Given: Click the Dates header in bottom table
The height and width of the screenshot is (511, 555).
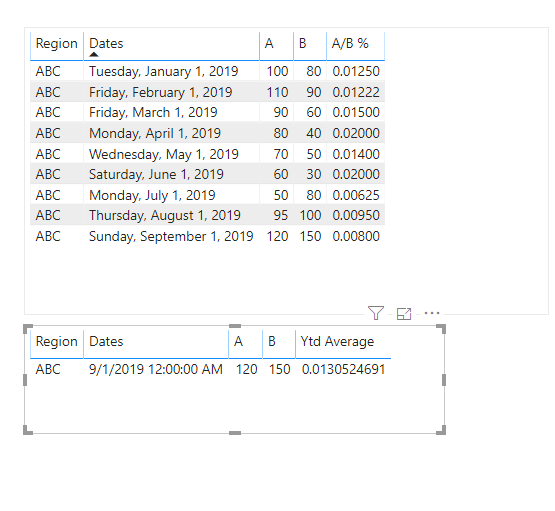Looking at the screenshot, I should pos(106,341).
